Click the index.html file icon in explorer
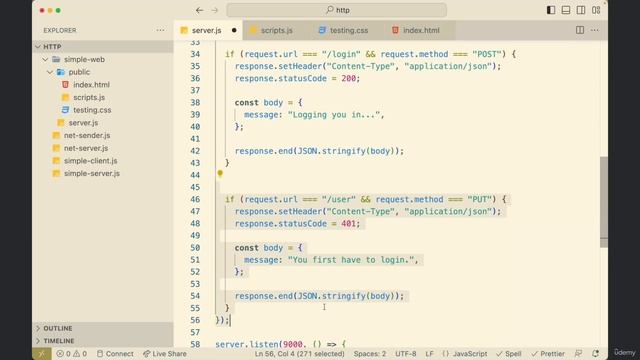 pos(65,84)
